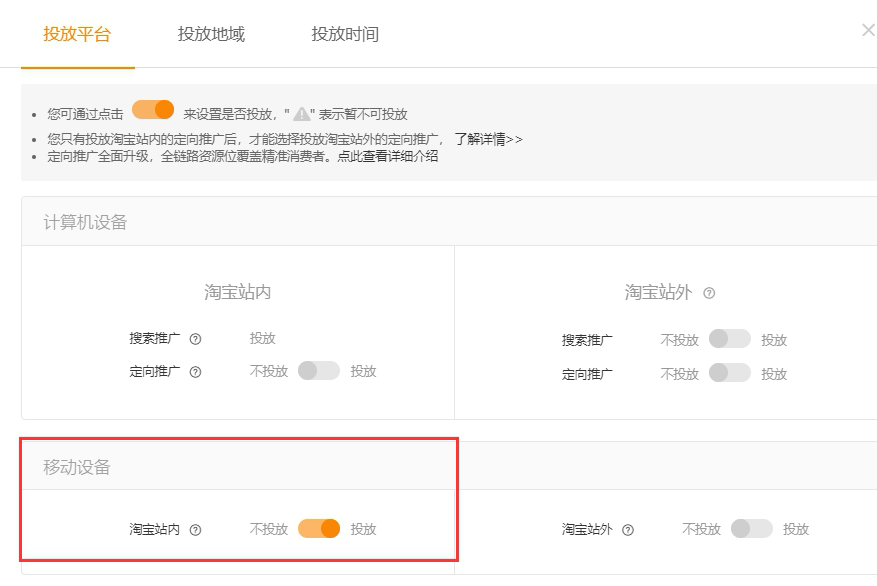Open the 投放时间 tab
The width and height of the screenshot is (877, 586).
[345, 34]
